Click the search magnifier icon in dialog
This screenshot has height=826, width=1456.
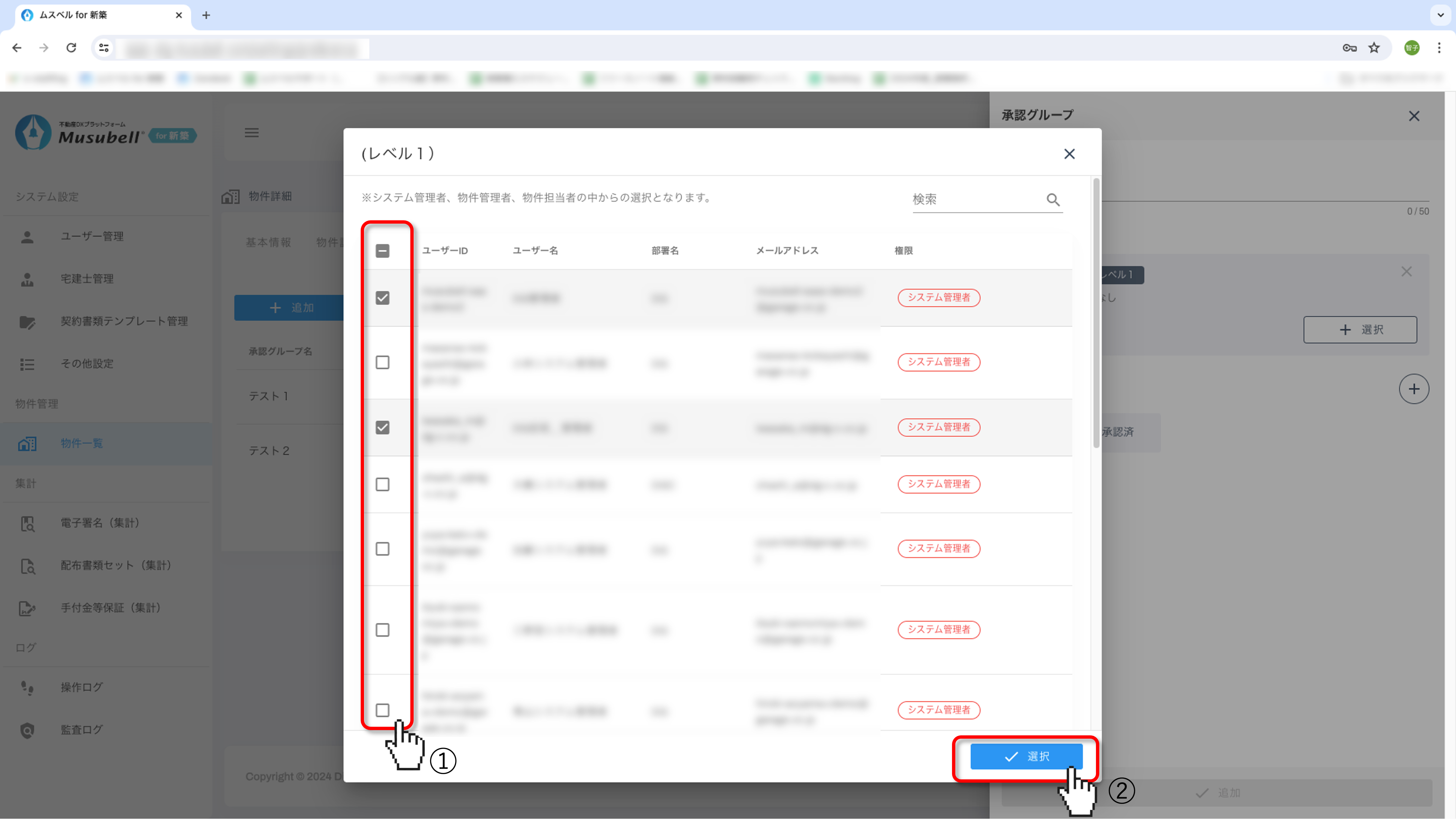1053,200
